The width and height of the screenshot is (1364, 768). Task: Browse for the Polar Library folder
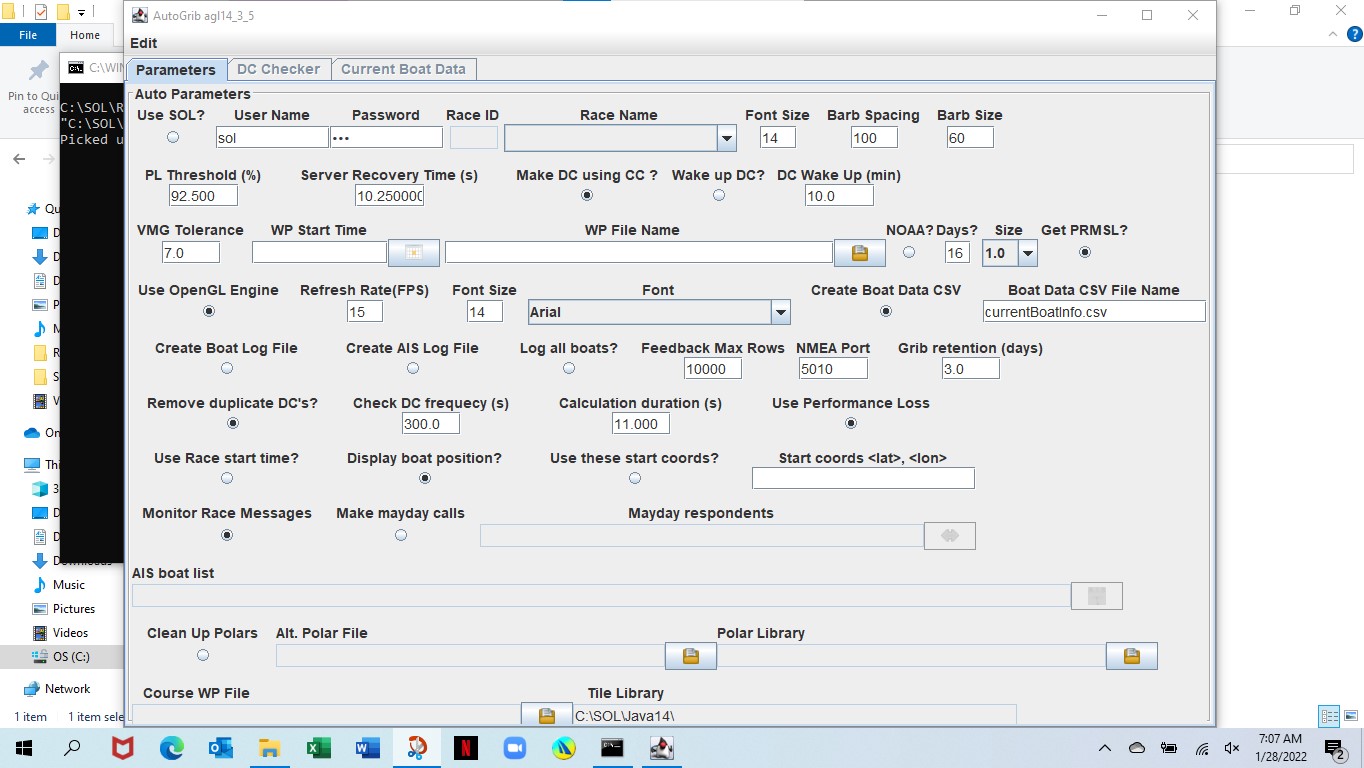click(1131, 656)
